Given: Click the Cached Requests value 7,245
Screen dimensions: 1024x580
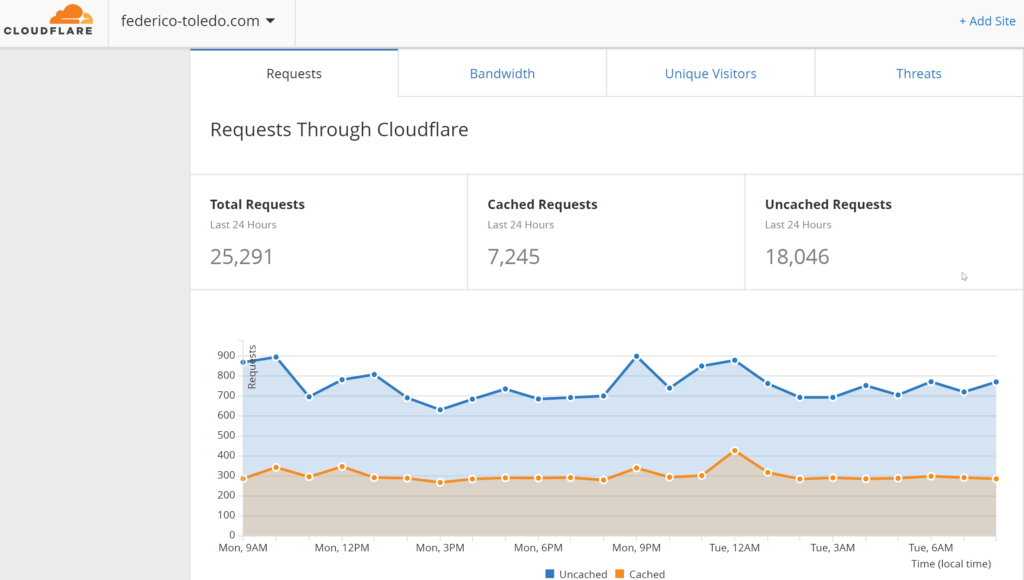Looking at the screenshot, I should click(514, 257).
